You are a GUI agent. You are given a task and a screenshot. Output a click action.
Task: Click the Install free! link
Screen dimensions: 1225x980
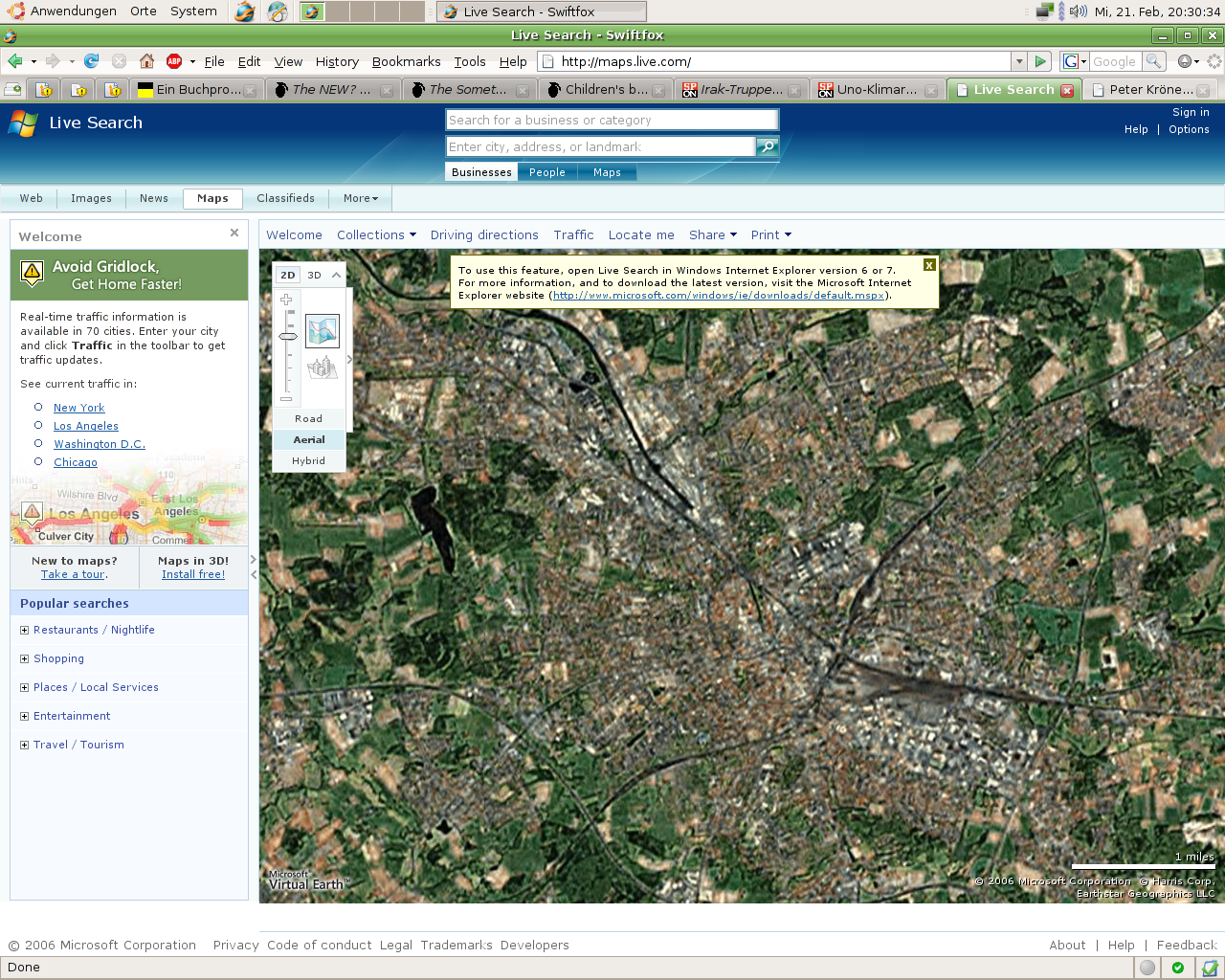(193, 574)
